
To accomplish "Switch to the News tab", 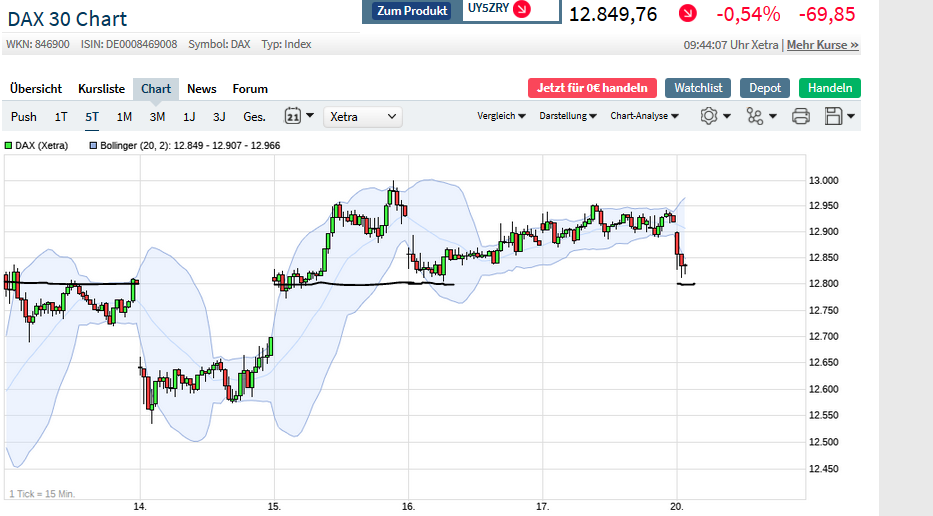I will 201,88.
